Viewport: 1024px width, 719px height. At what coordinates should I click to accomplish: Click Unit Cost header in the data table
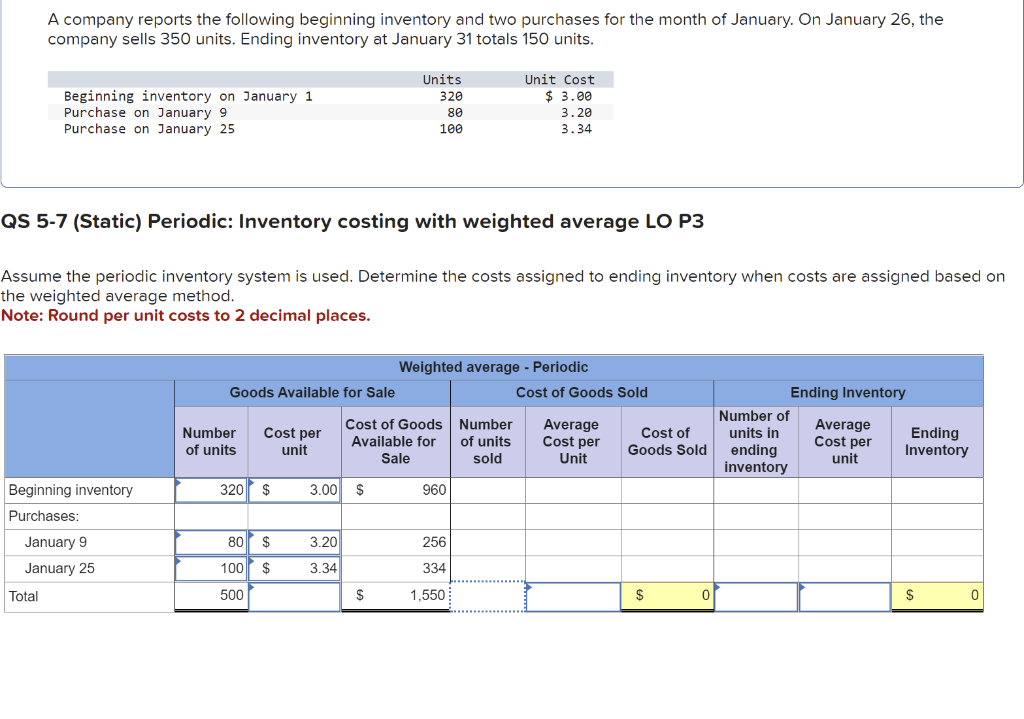coord(560,80)
